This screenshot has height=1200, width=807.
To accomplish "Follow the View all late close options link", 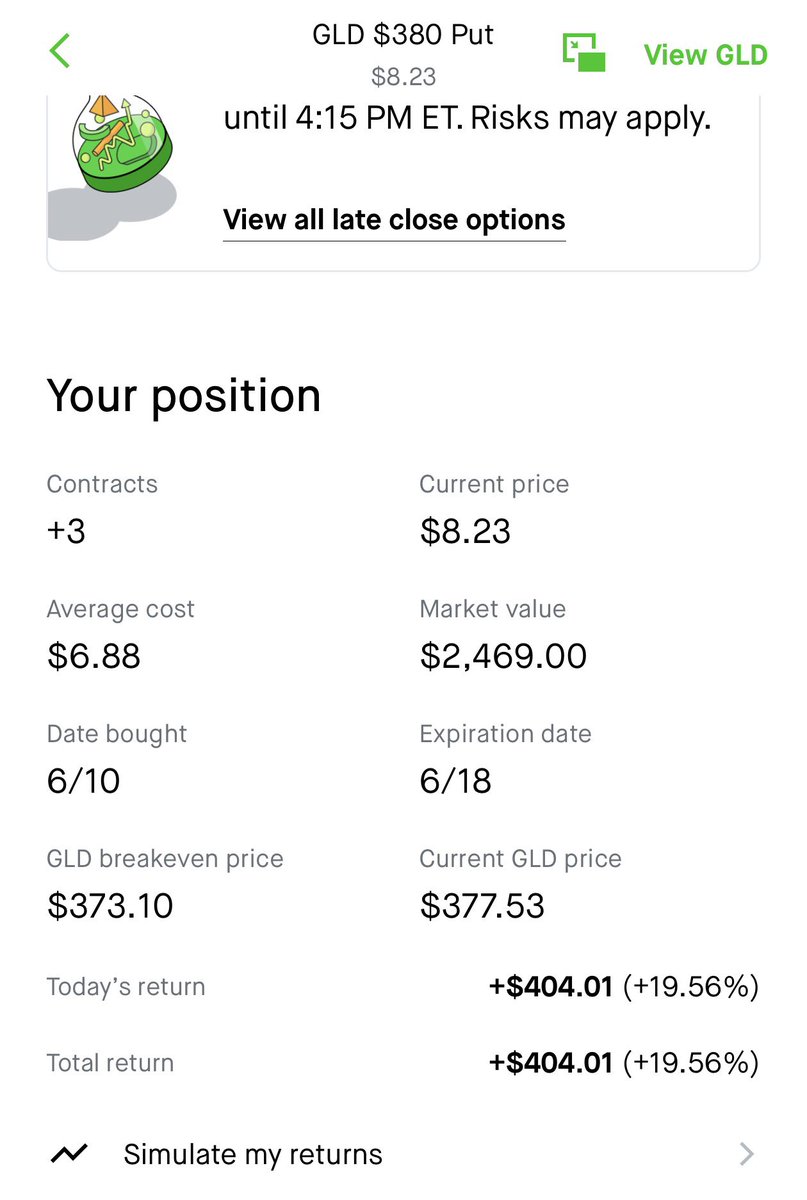I will (x=394, y=220).
